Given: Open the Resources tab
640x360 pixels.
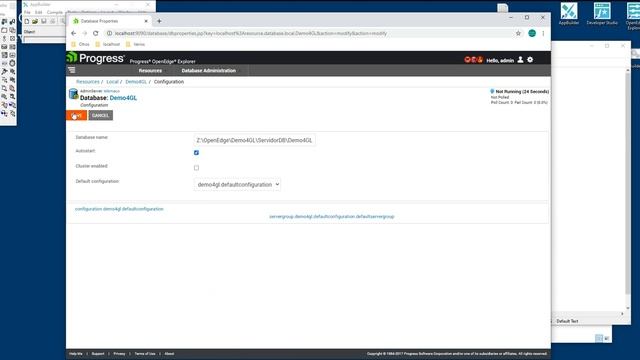Looking at the screenshot, I should coord(150,71).
